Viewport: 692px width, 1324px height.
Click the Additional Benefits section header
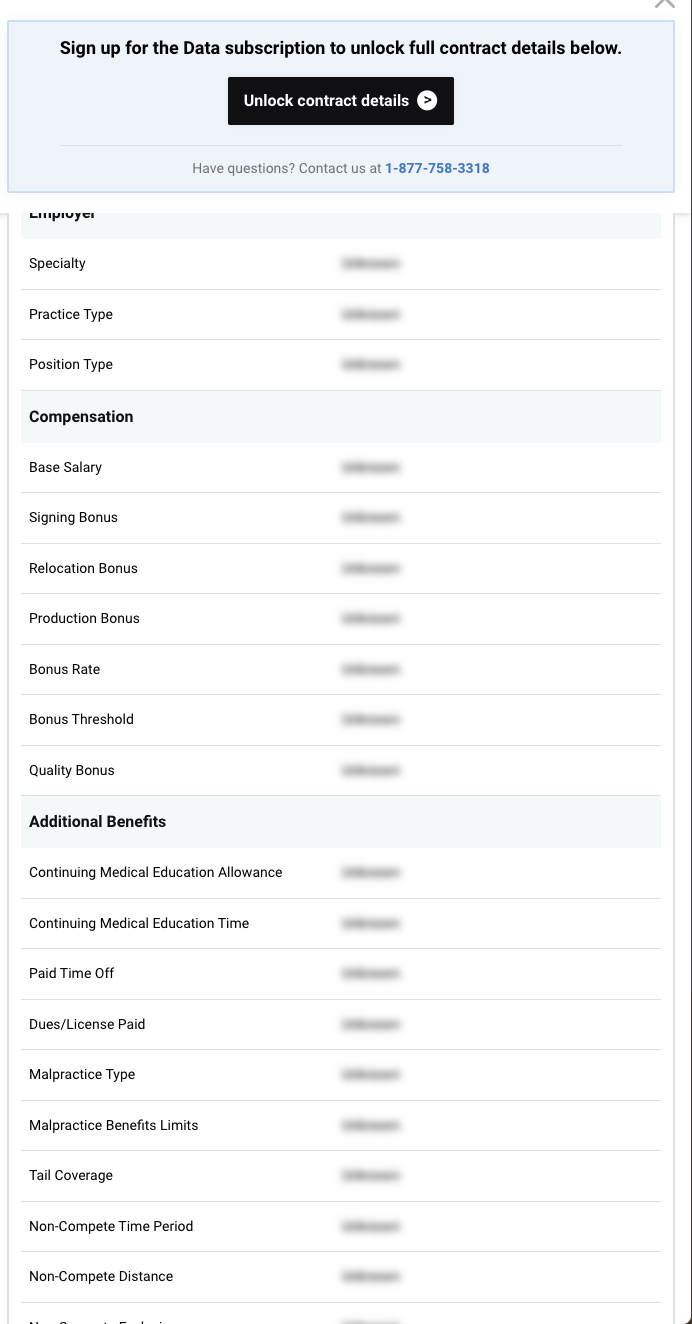click(x=97, y=822)
